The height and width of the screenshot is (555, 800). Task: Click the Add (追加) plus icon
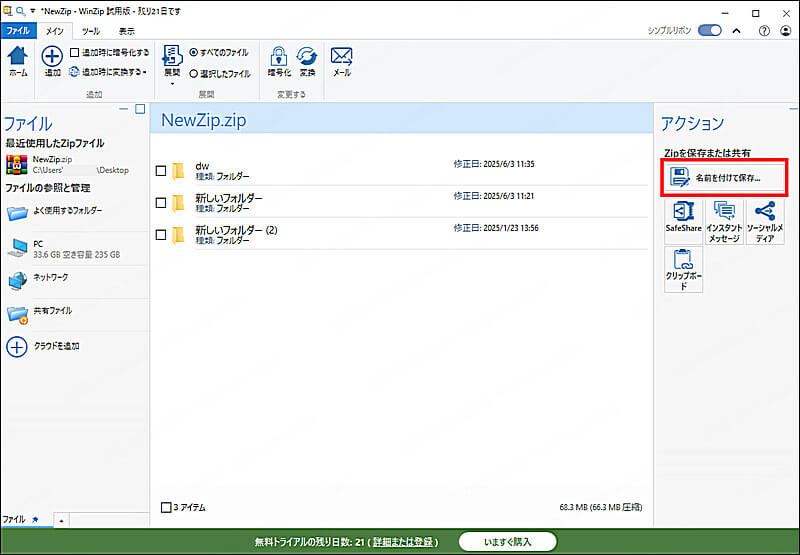52,56
